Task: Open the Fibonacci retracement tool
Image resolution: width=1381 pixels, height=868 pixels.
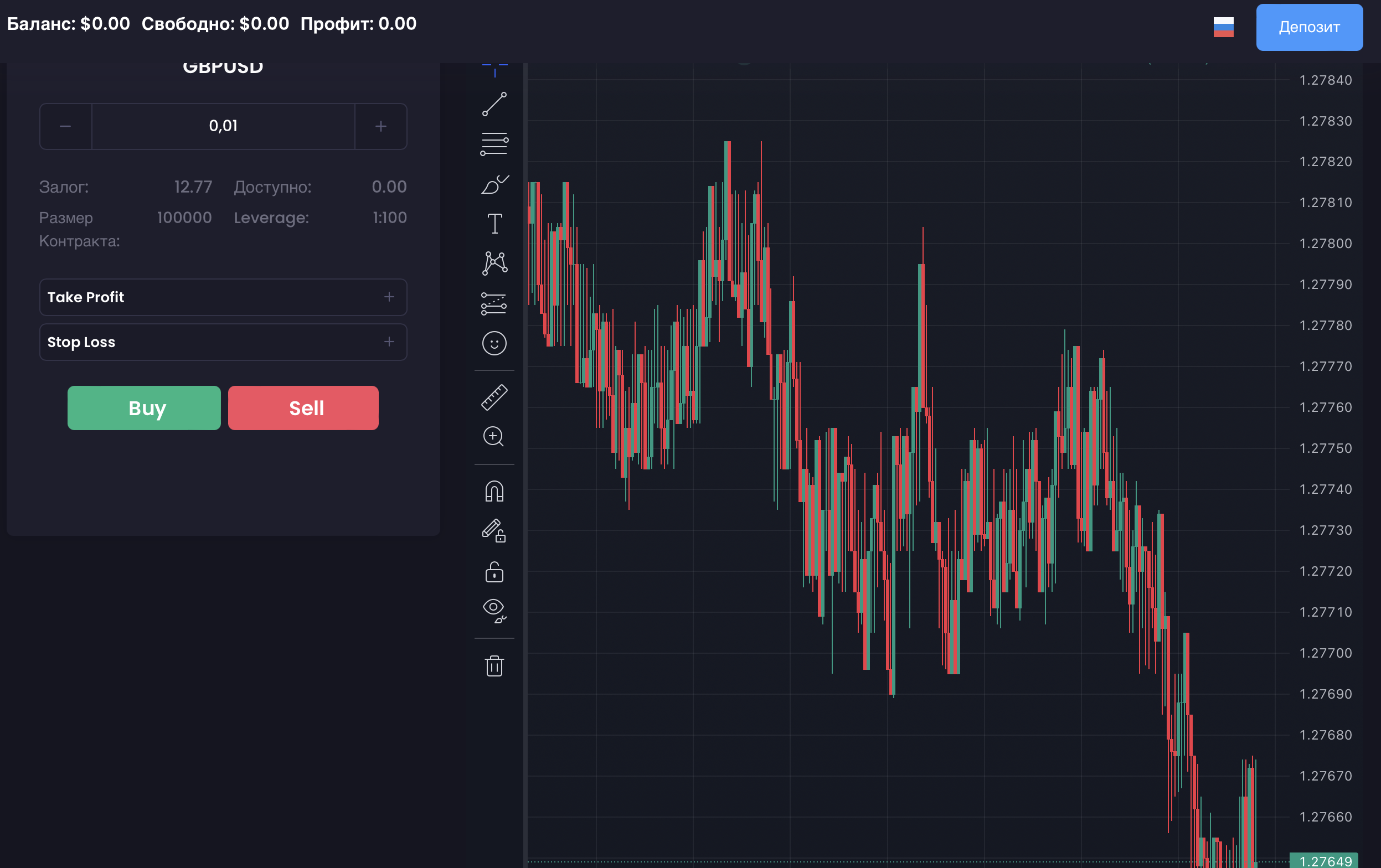Action: pyautogui.click(x=494, y=144)
